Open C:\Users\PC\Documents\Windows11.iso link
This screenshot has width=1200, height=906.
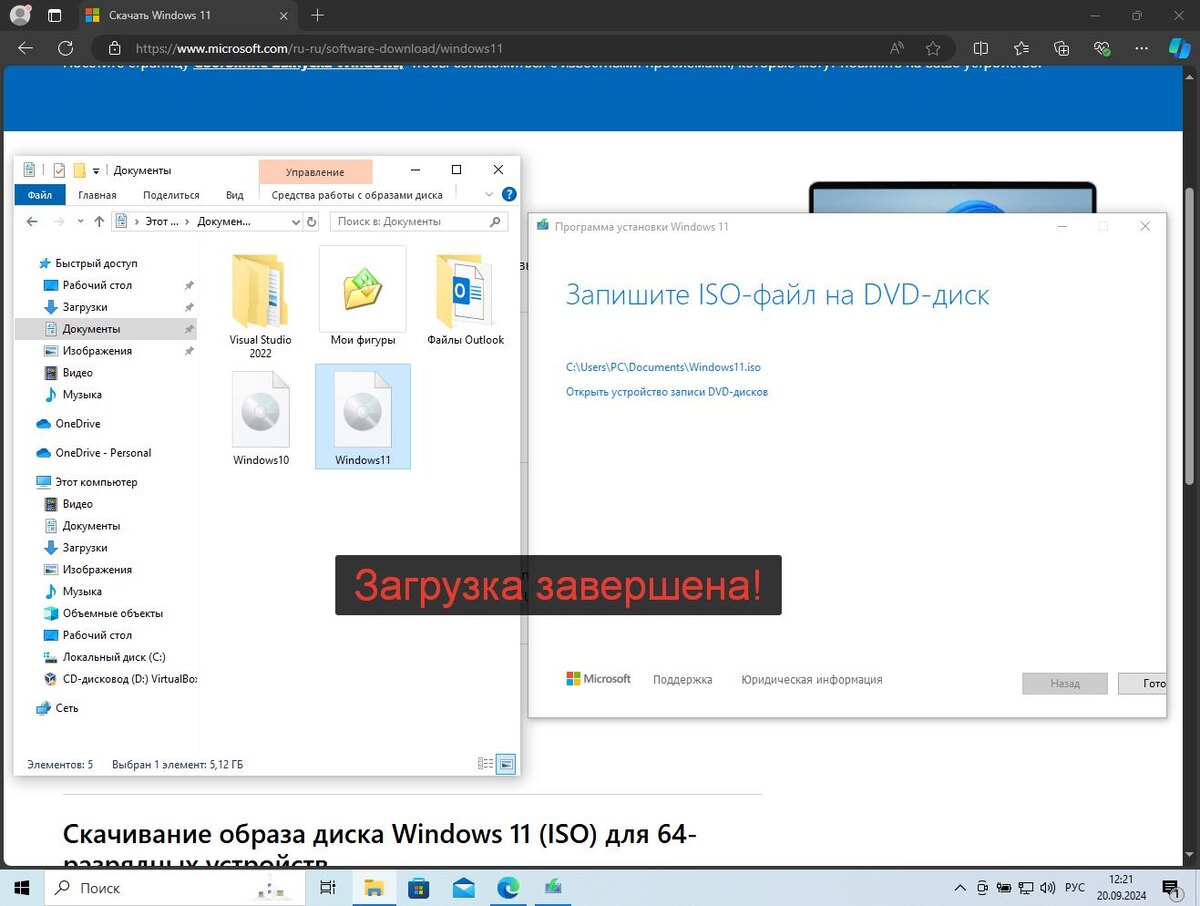pyautogui.click(x=663, y=367)
